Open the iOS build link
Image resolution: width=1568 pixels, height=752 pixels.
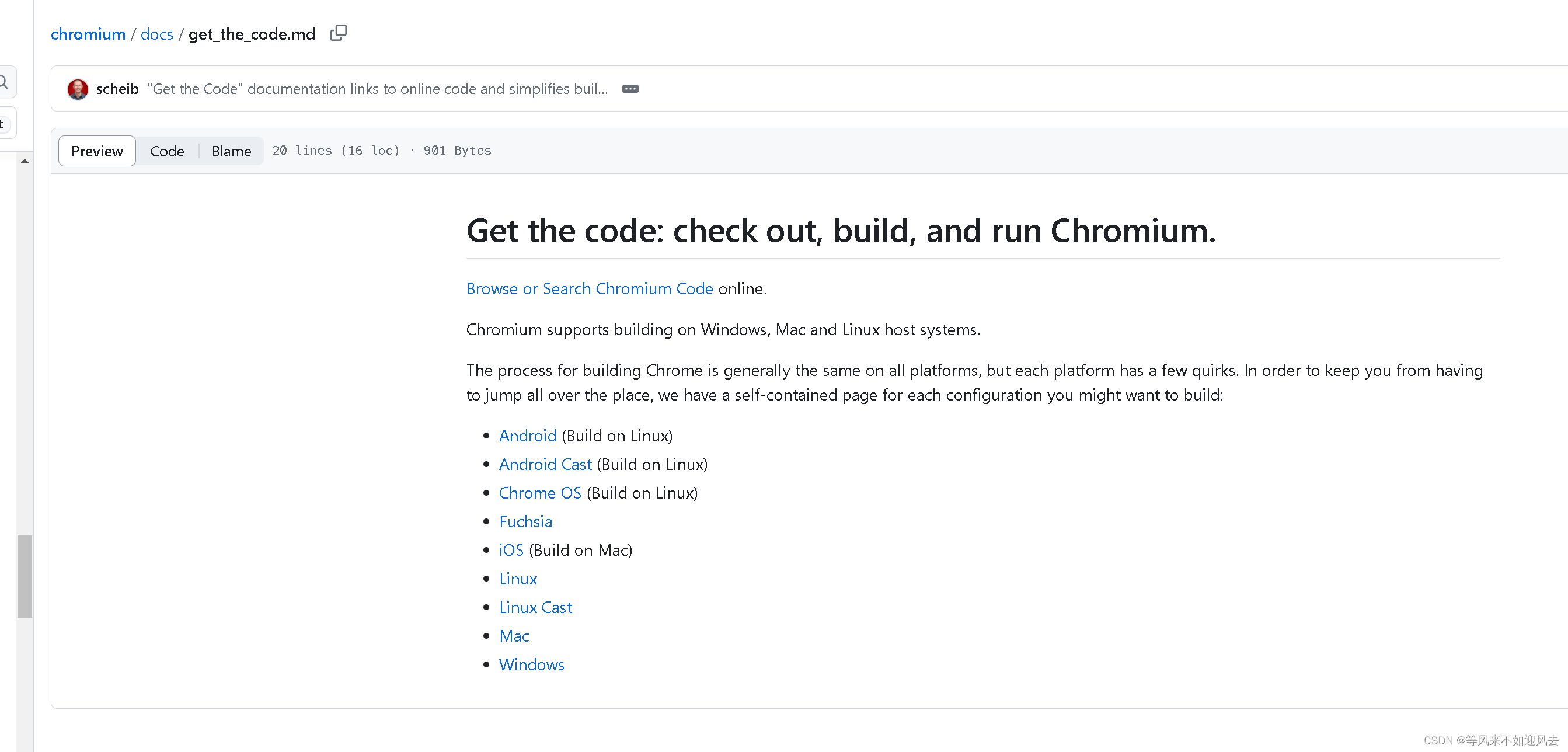[x=511, y=551]
